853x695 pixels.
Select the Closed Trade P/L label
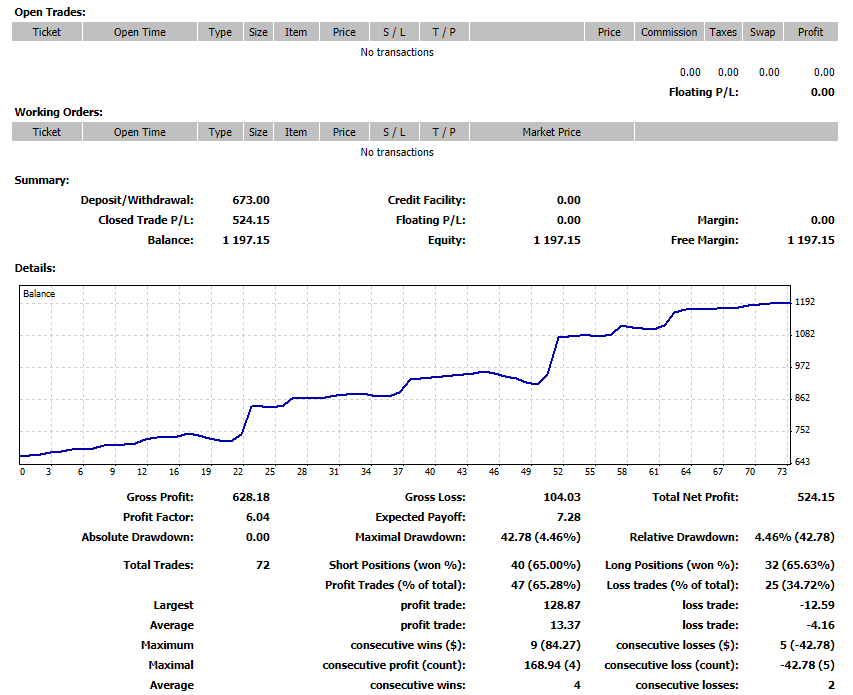coord(145,220)
